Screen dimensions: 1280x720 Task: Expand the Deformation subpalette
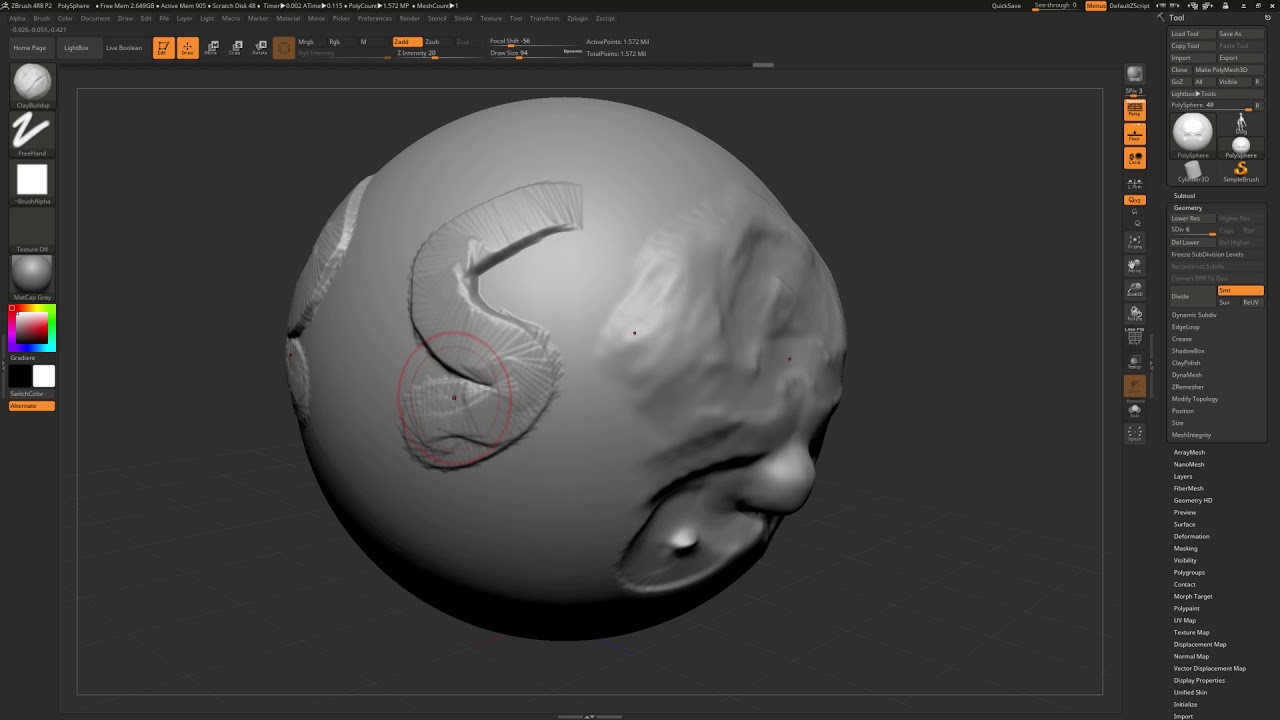(1191, 537)
